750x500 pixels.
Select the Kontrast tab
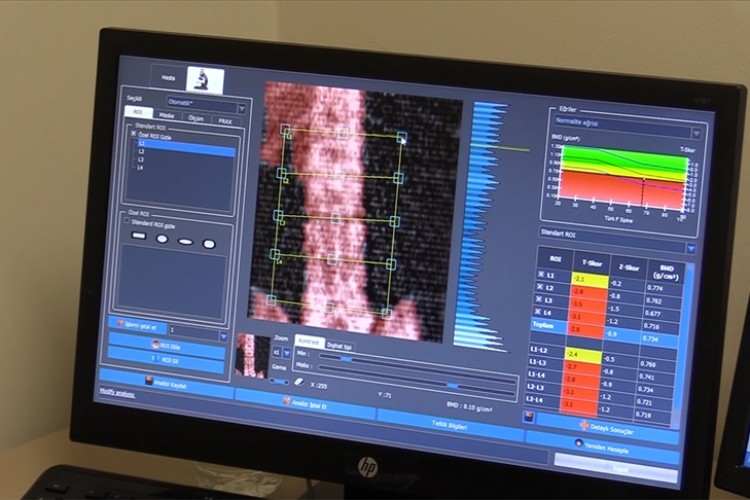tap(309, 342)
